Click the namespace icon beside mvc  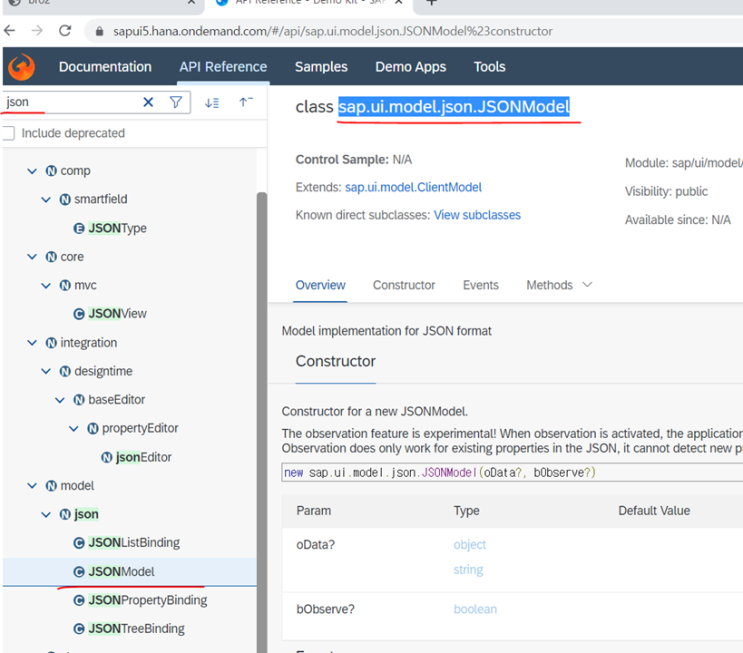pyautogui.click(x=65, y=285)
